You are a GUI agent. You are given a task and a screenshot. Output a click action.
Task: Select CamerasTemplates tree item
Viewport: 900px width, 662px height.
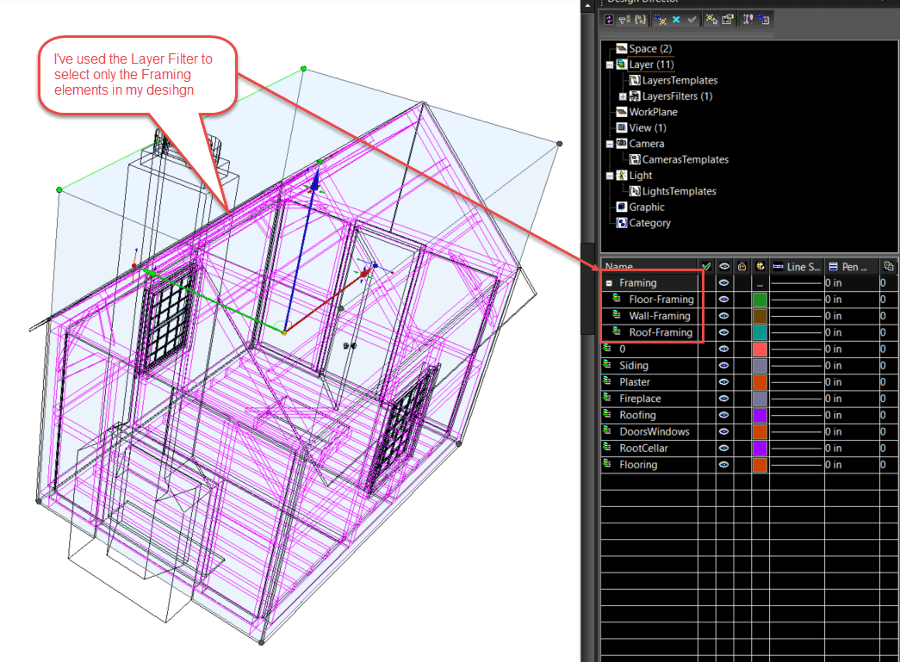(685, 160)
